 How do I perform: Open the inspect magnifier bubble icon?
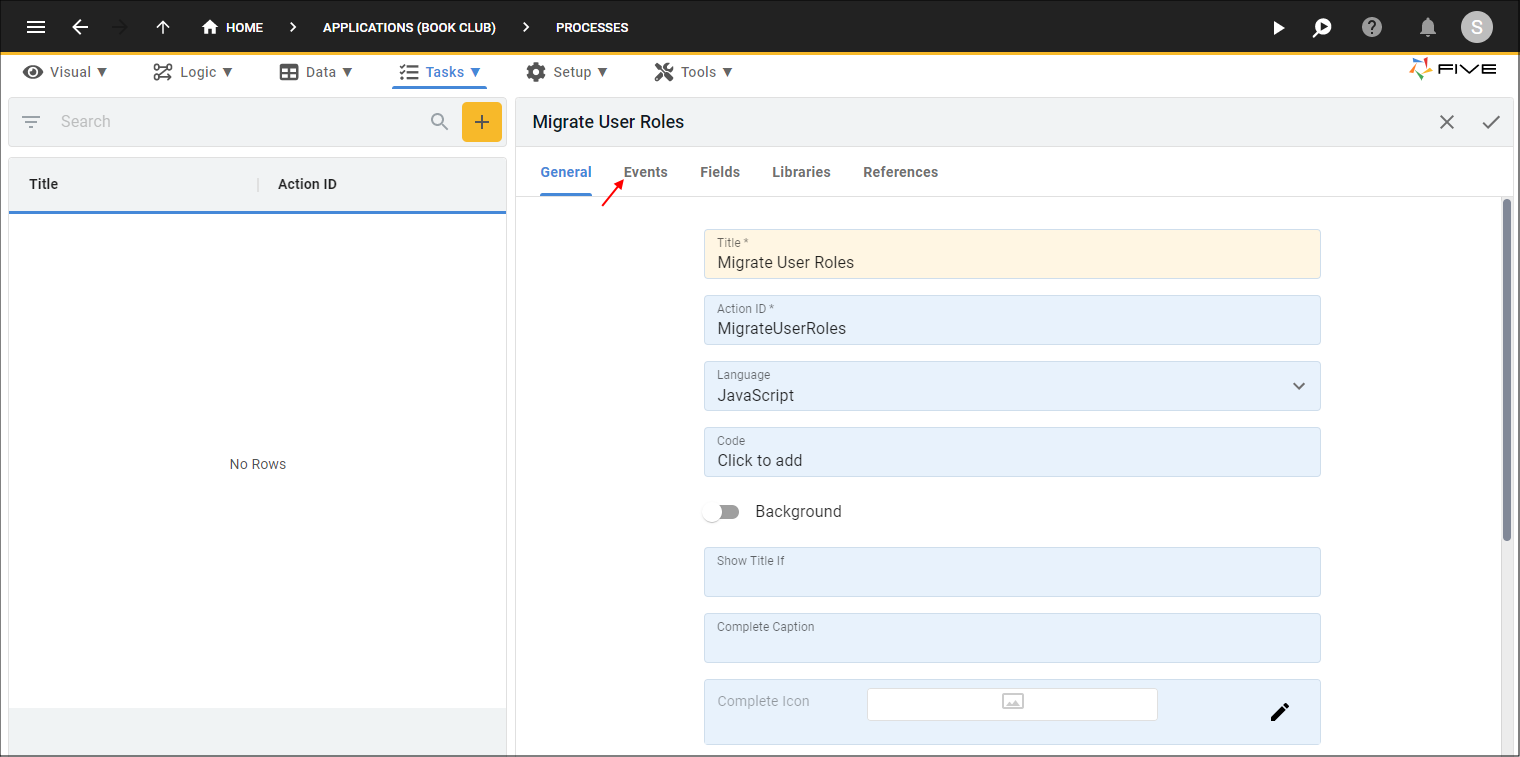(x=1322, y=27)
